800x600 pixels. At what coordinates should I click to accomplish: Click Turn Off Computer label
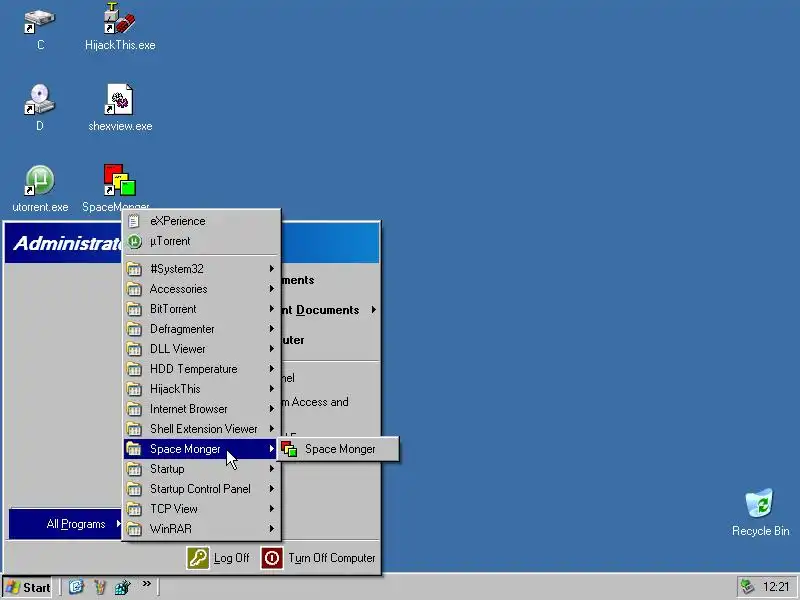tap(332, 558)
